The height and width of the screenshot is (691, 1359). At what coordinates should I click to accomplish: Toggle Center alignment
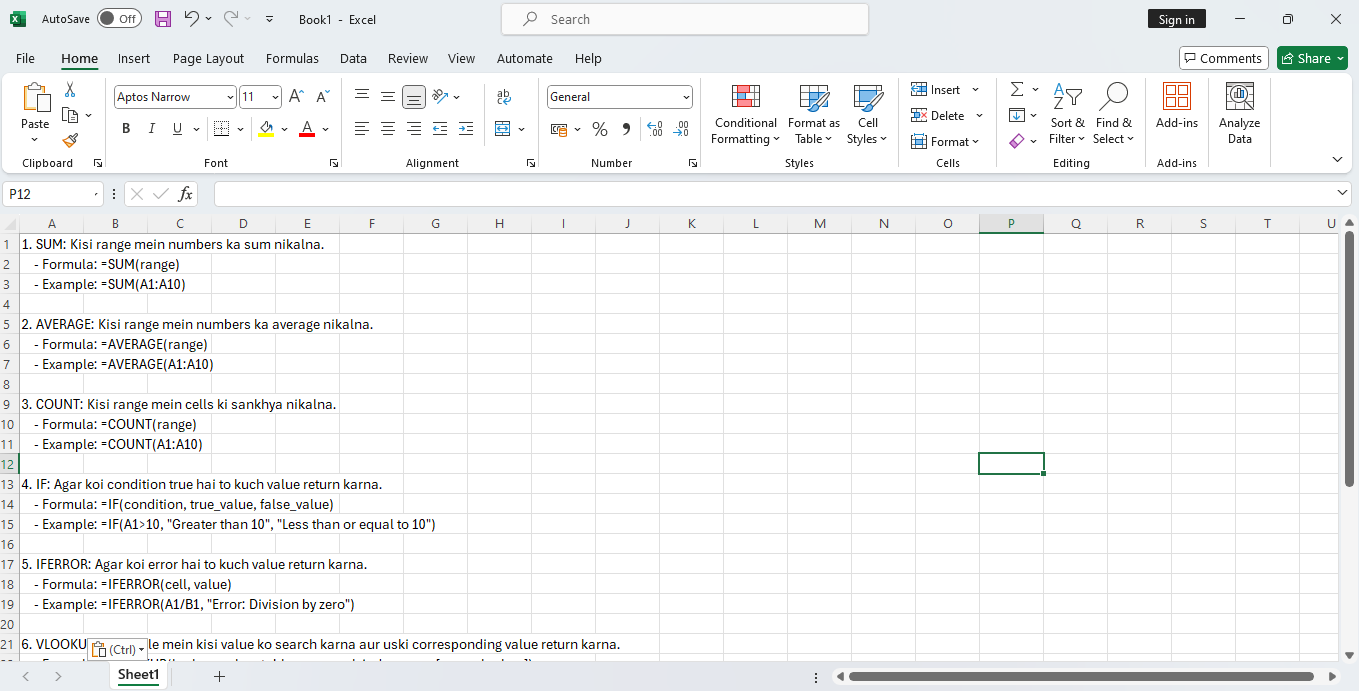click(x=387, y=129)
